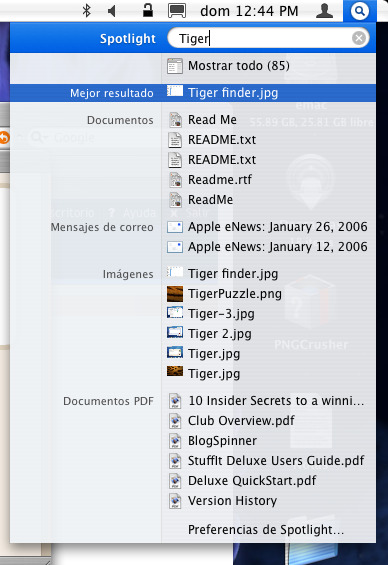388x565 pixels.
Task: Click mail icon for January 12 eNews
Action: coord(175,247)
